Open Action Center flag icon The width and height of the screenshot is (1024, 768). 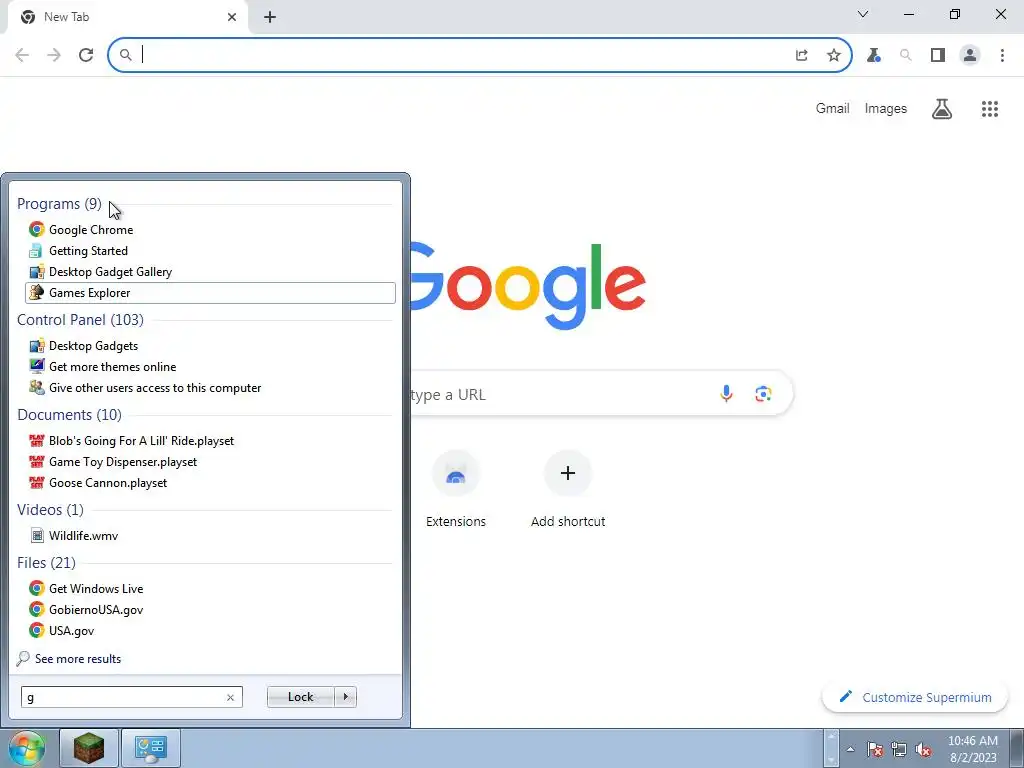pyautogui.click(x=875, y=749)
